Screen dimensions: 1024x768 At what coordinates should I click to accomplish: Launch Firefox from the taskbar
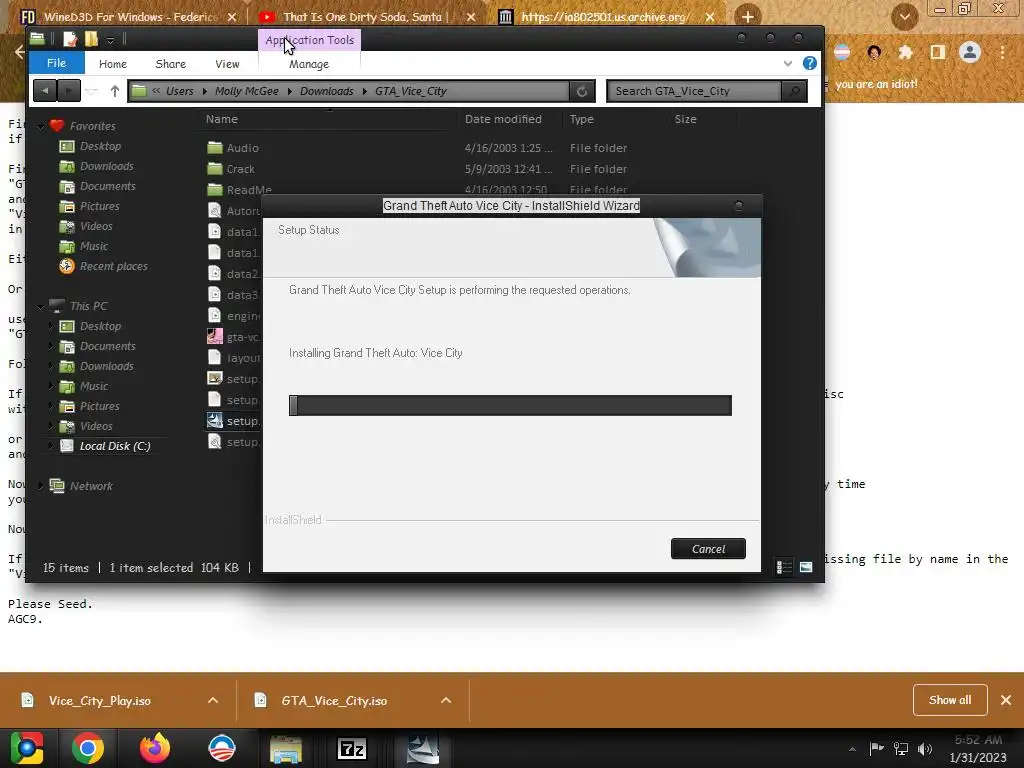(x=155, y=748)
